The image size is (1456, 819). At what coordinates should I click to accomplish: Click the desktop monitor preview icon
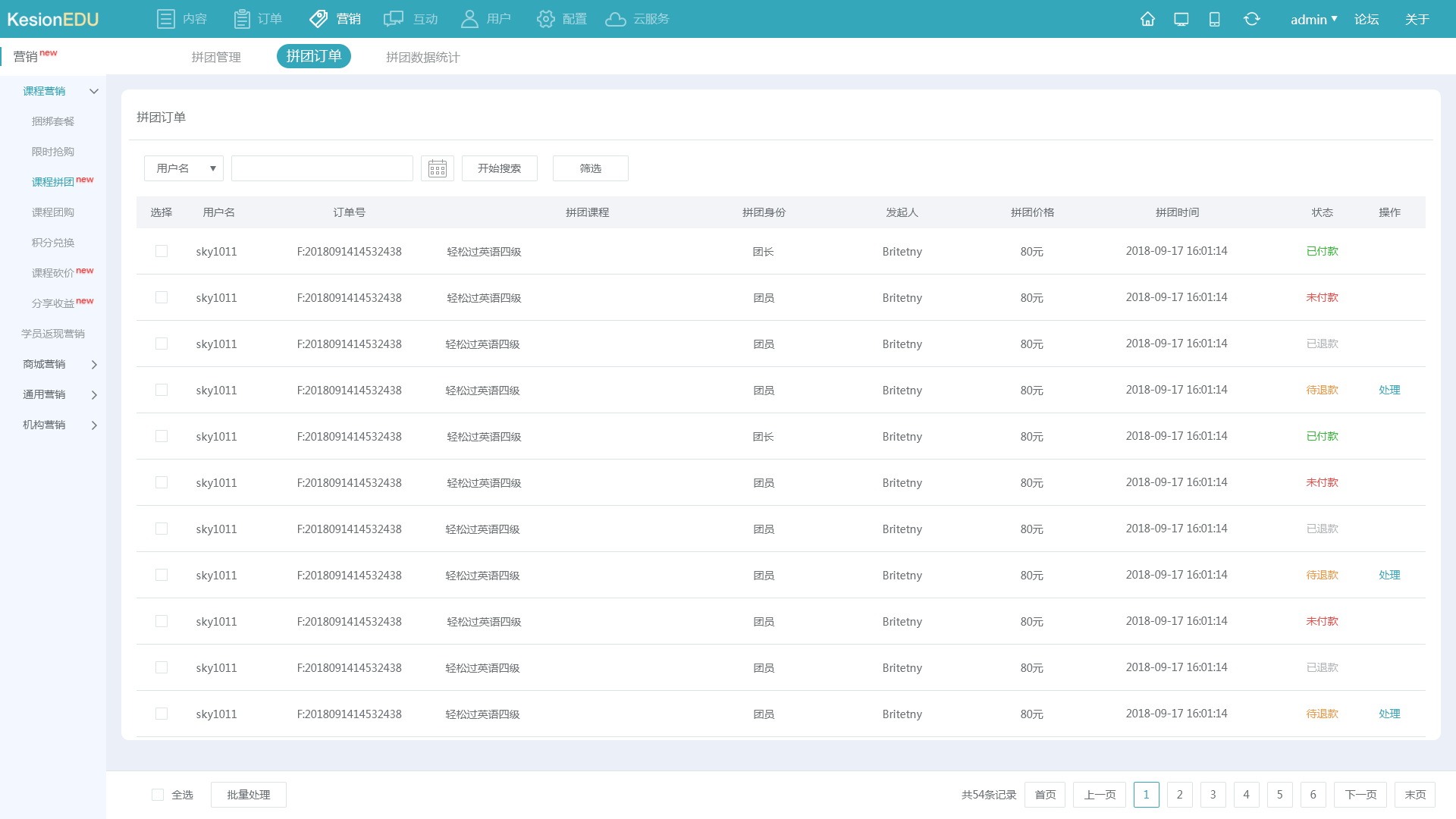click(x=1181, y=19)
